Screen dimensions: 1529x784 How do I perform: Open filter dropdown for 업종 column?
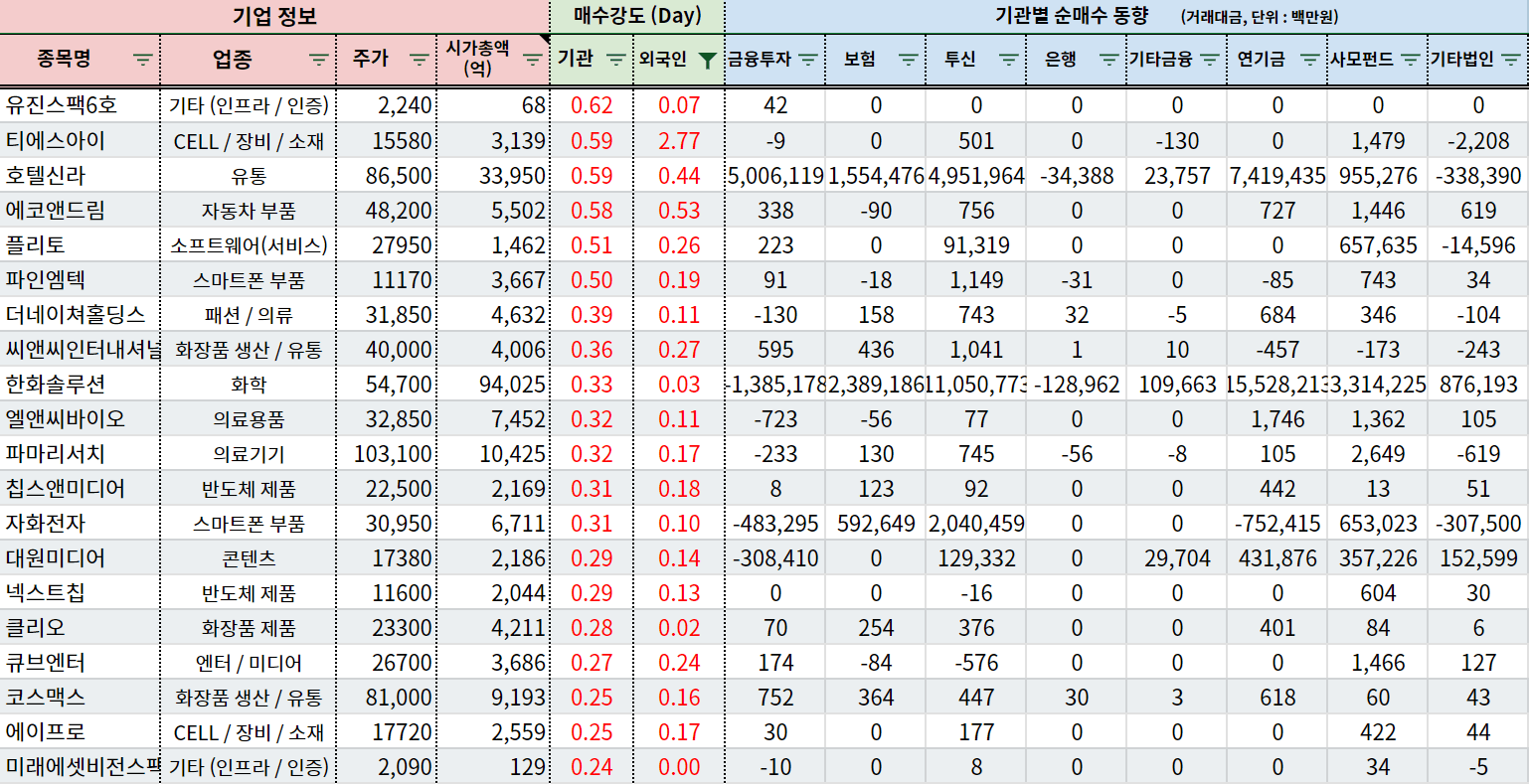pos(319,60)
